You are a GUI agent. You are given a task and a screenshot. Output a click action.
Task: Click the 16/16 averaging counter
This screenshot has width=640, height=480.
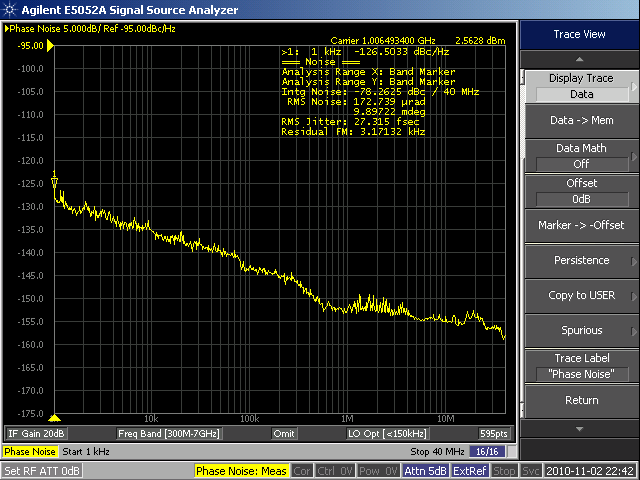point(487,452)
